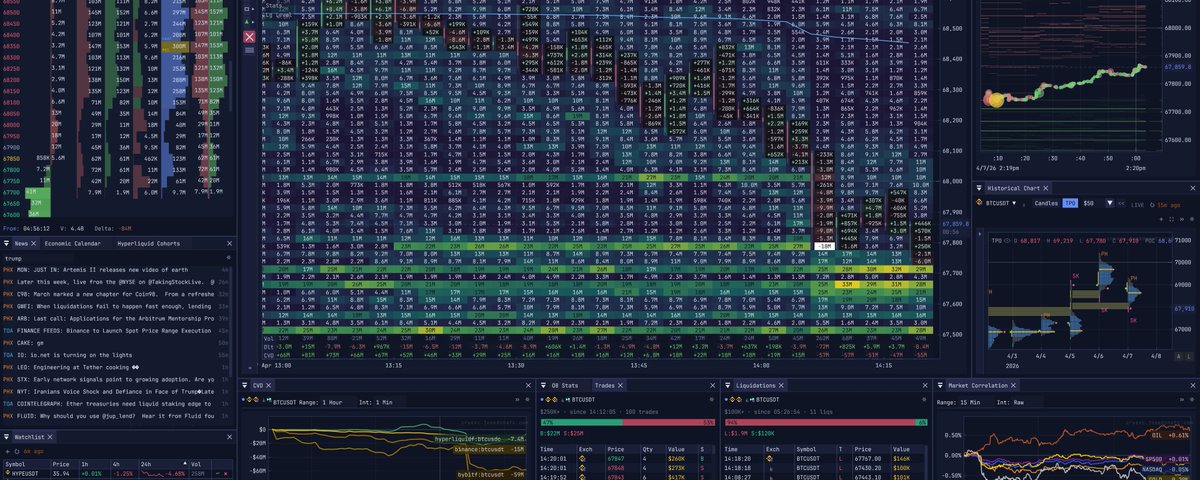Click the red X button beside the footprint chart

point(249,37)
